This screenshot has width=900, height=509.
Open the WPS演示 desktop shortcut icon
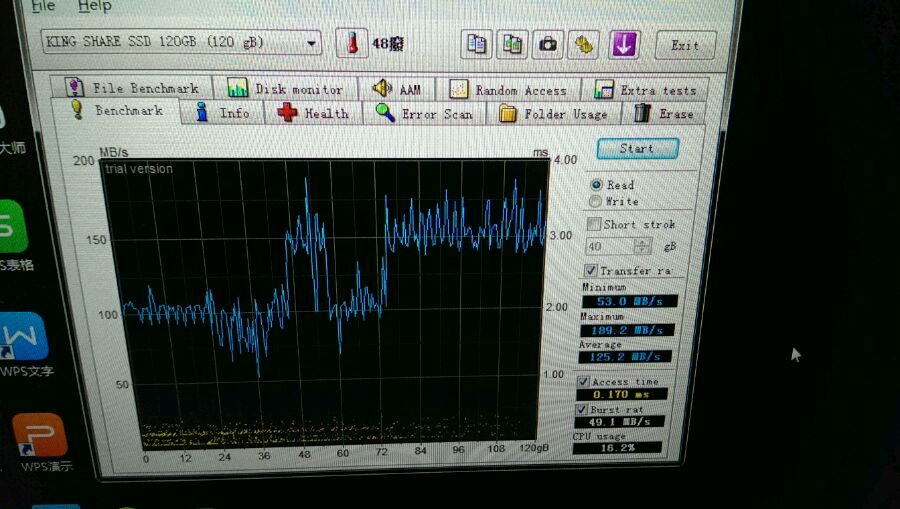click(x=40, y=434)
